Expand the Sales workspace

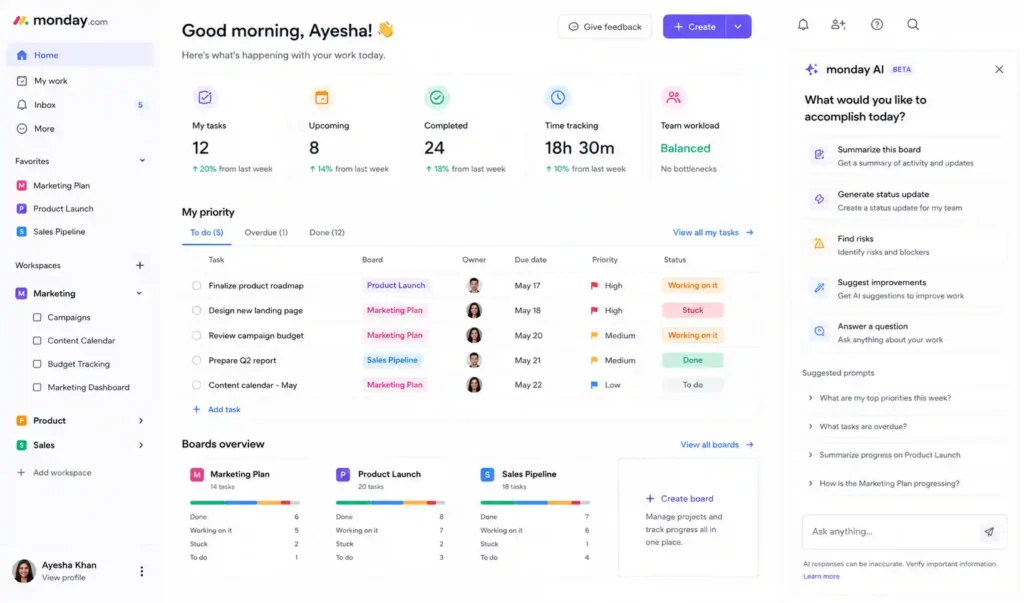pyautogui.click(x=140, y=446)
